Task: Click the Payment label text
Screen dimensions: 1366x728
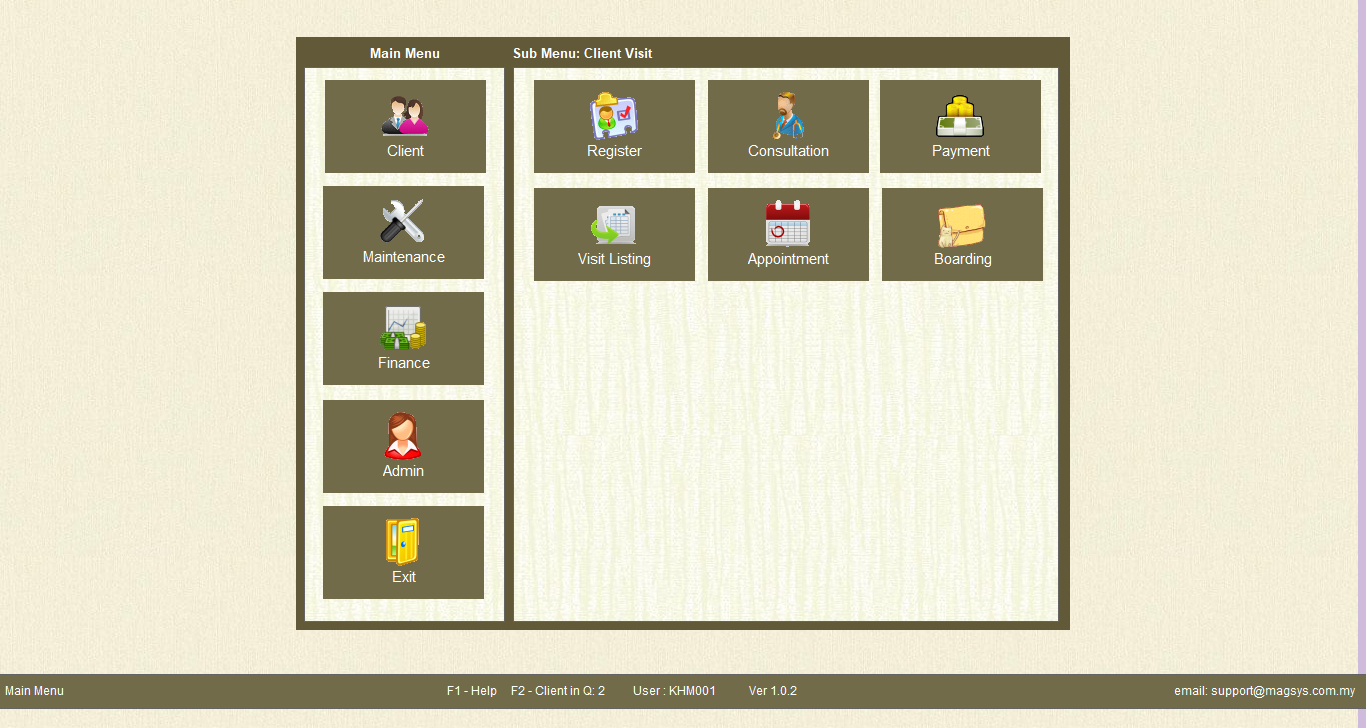Action: (x=961, y=151)
